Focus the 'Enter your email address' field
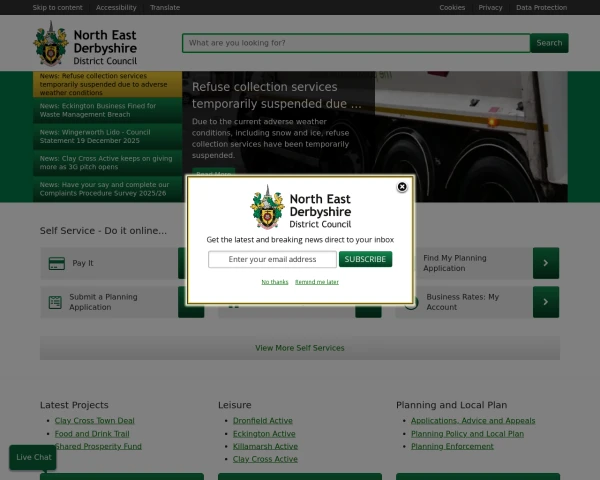 [x=272, y=259]
